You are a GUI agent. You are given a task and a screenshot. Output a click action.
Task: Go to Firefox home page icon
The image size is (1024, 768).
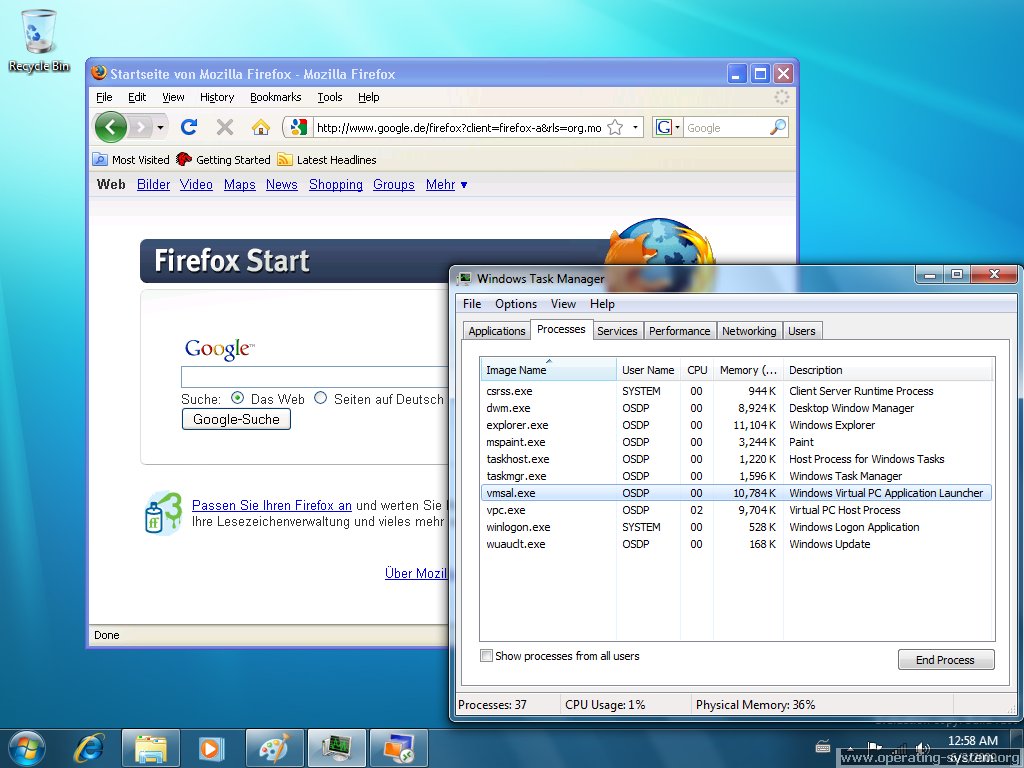tap(261, 127)
